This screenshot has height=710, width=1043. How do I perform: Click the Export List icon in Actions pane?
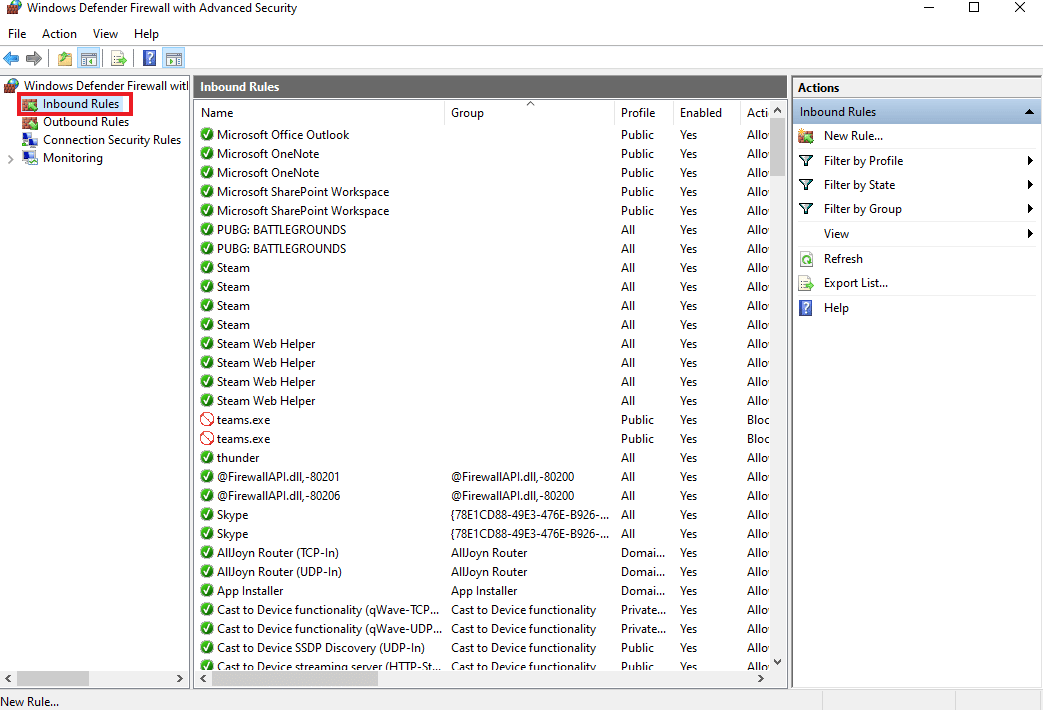click(x=806, y=283)
